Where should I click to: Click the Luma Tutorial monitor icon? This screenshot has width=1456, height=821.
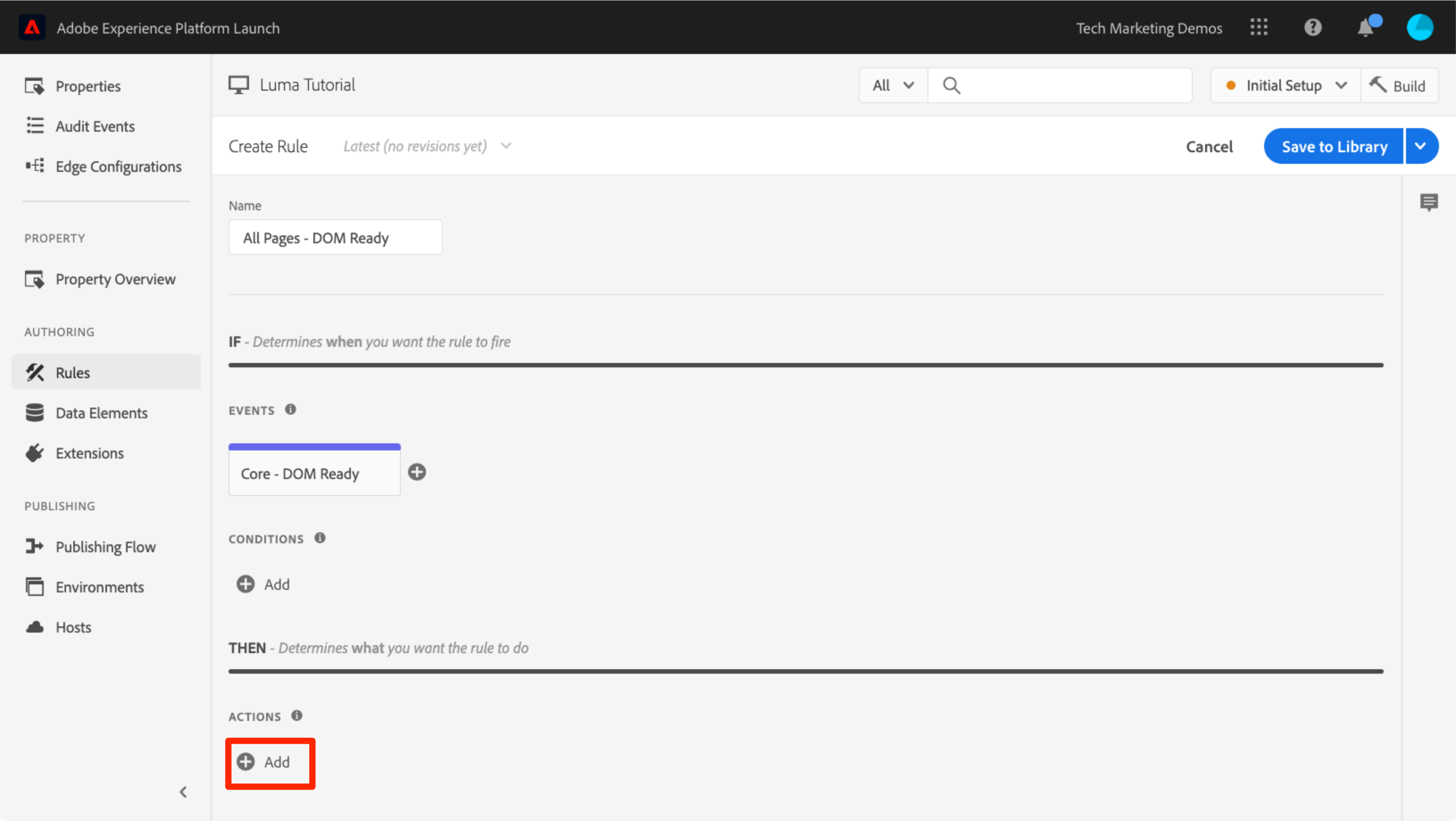pos(238,85)
